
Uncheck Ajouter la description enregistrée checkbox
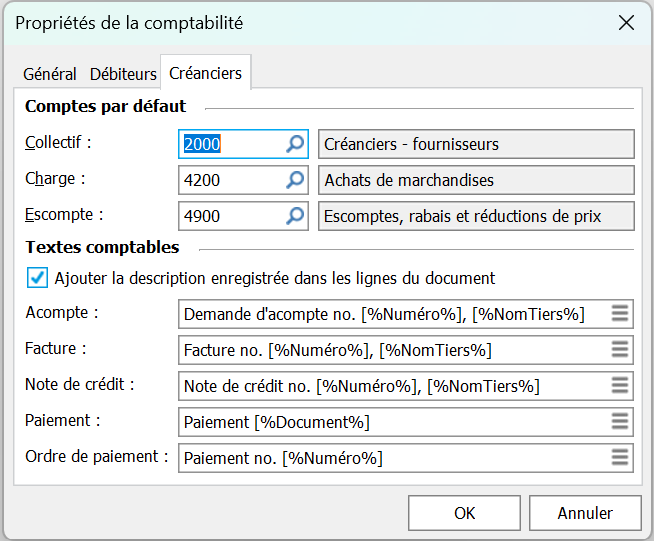(36, 278)
